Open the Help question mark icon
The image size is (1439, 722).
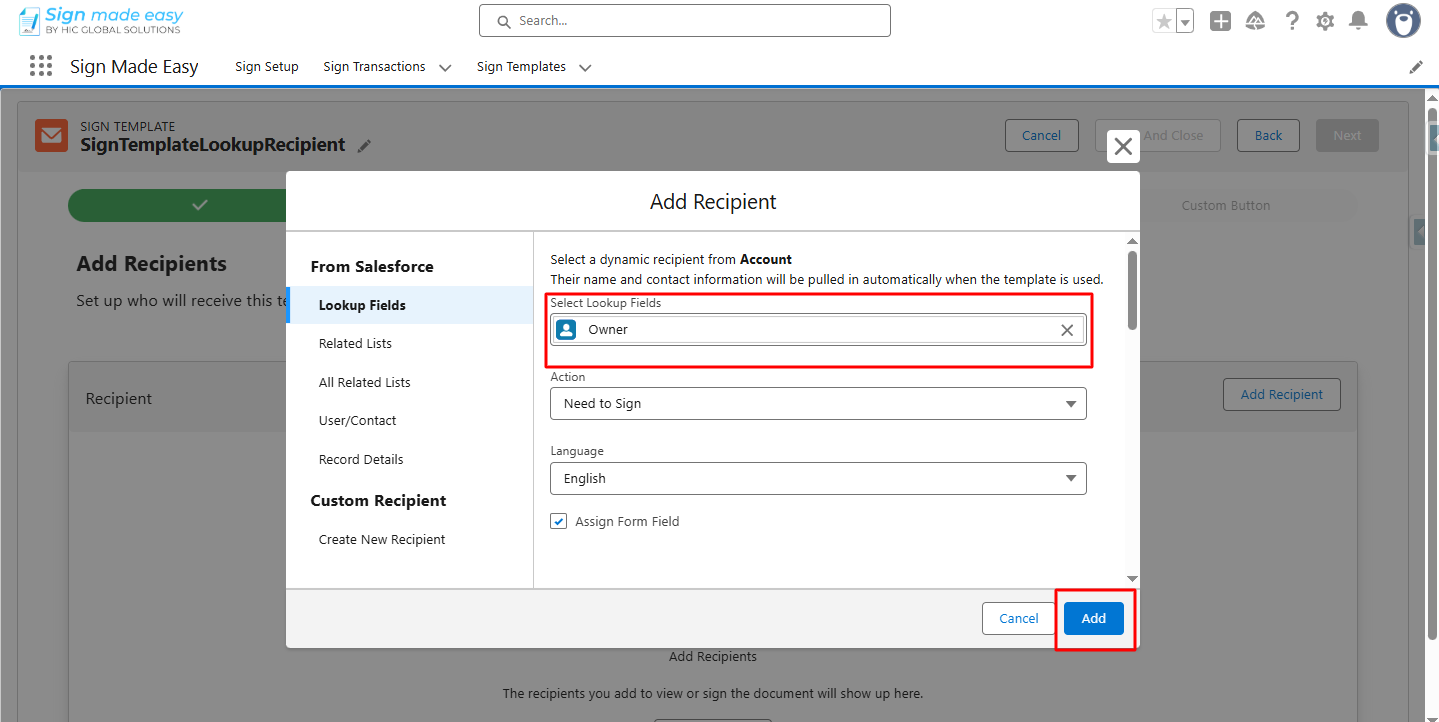1292,21
